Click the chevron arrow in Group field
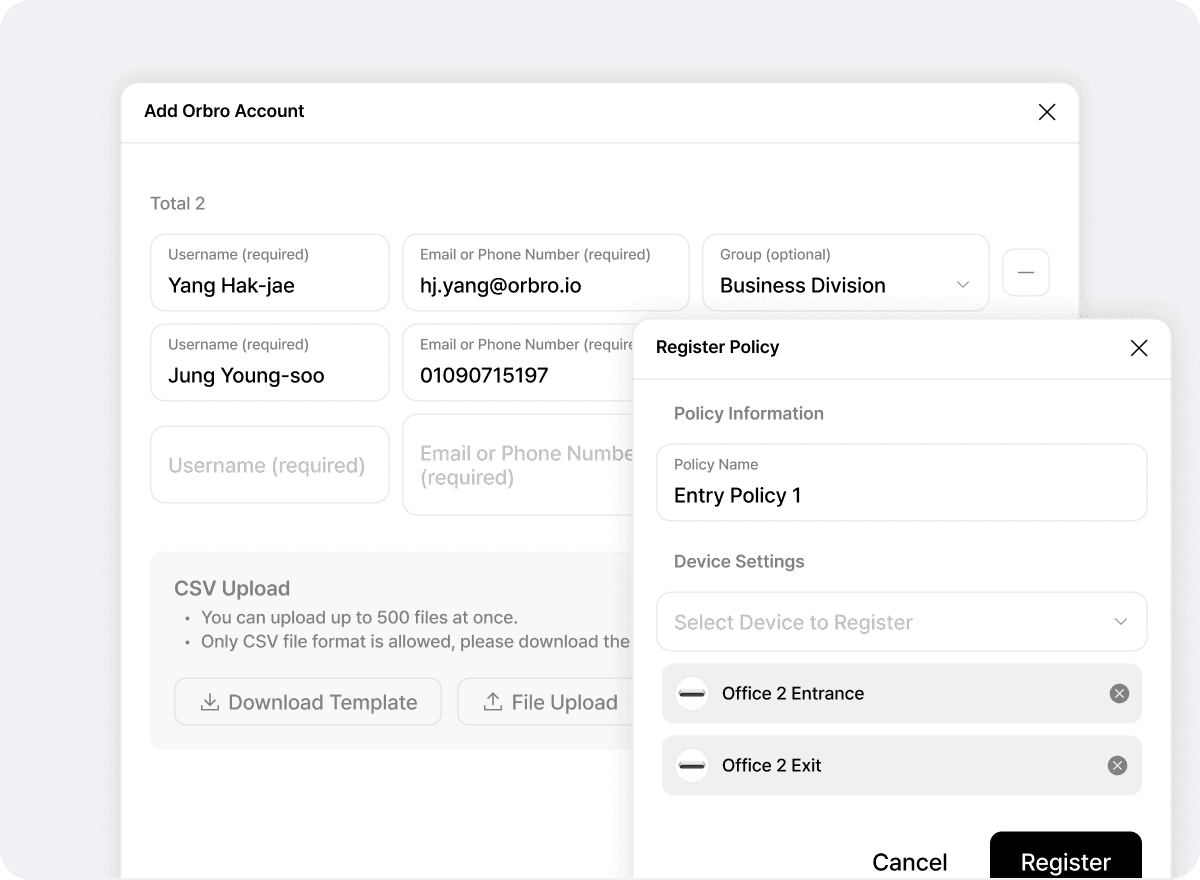The width and height of the screenshot is (1200, 880). (963, 285)
